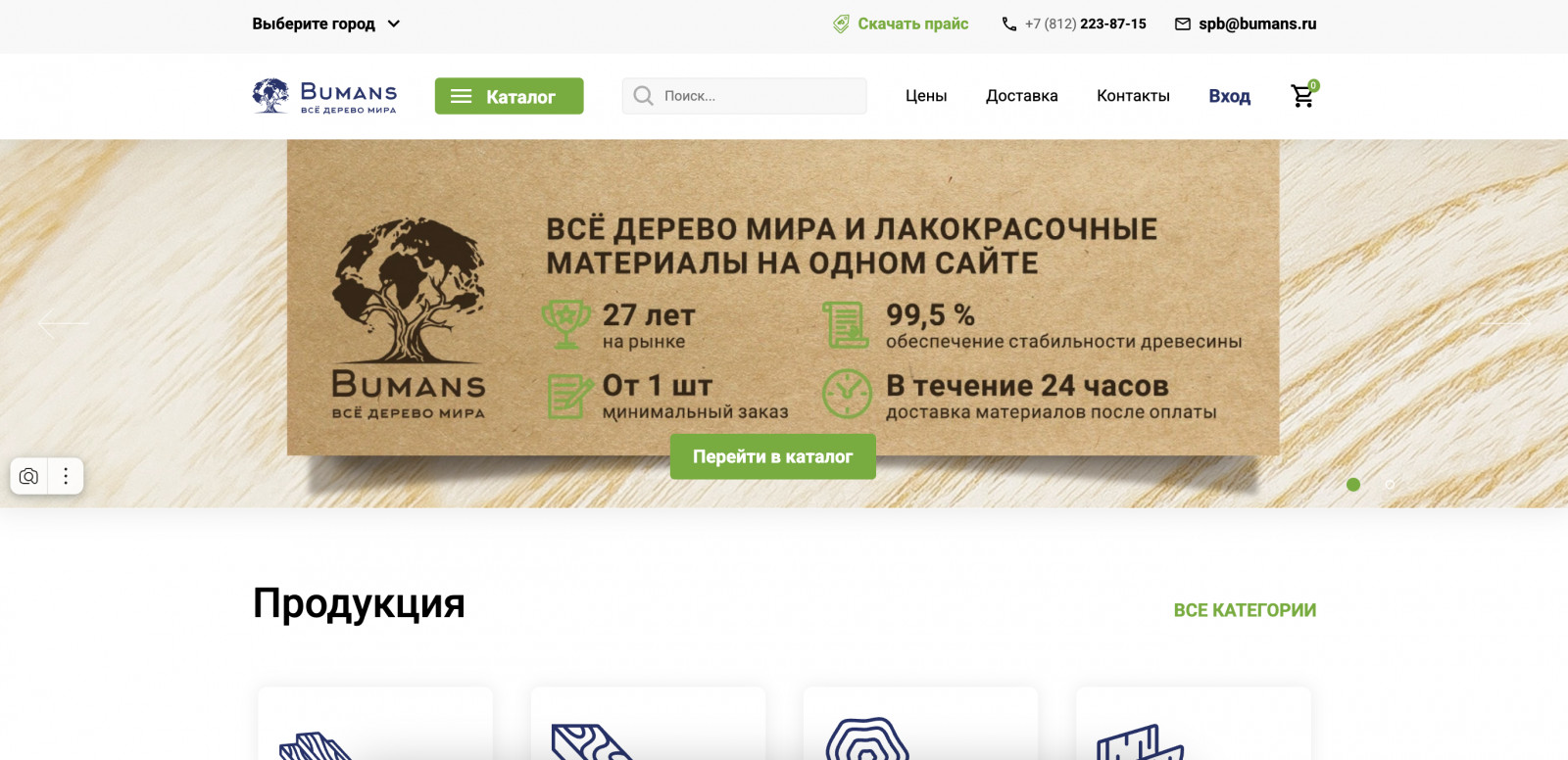
Task: Open the ВСЕ КАТЕГОРИИ link
Action: tap(1245, 610)
